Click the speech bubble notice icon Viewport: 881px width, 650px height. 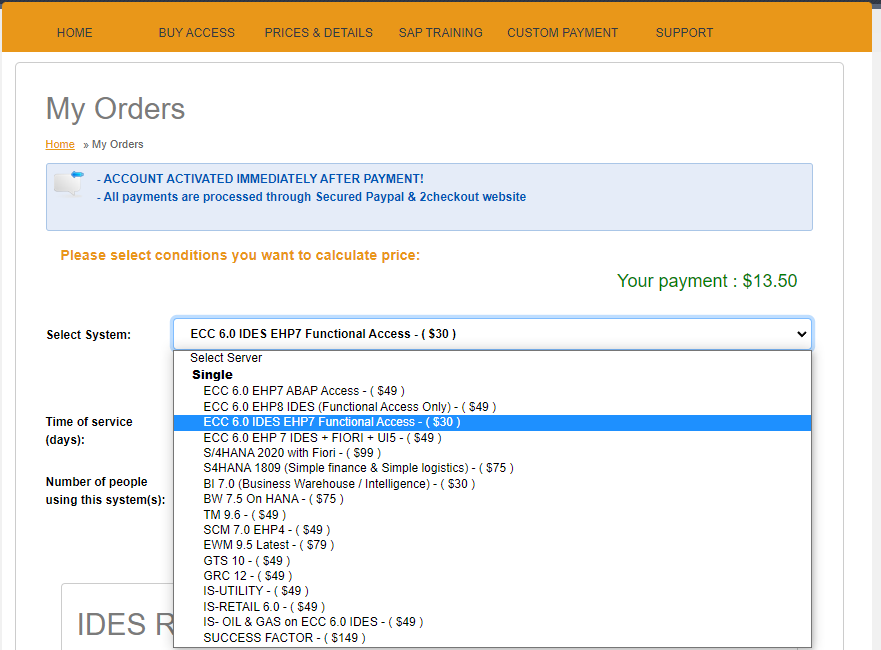click(69, 183)
